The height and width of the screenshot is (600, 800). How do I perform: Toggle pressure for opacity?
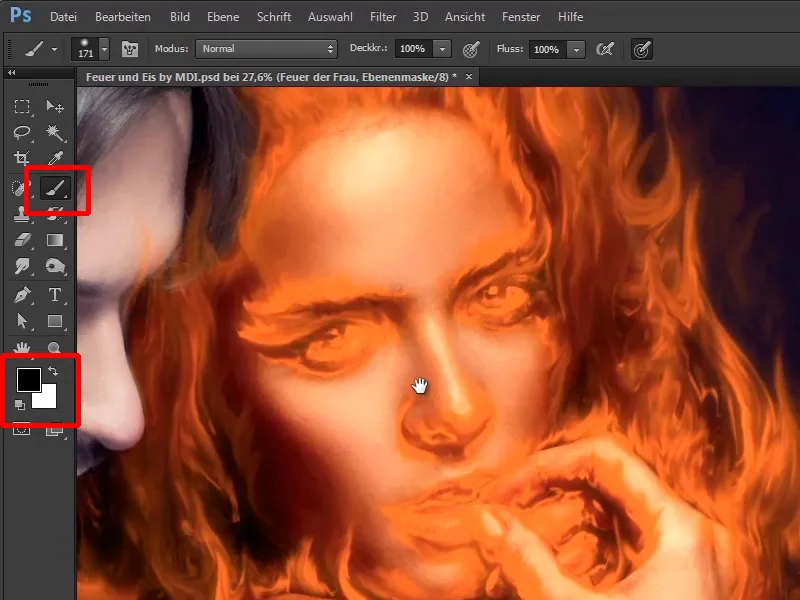pyautogui.click(x=471, y=49)
